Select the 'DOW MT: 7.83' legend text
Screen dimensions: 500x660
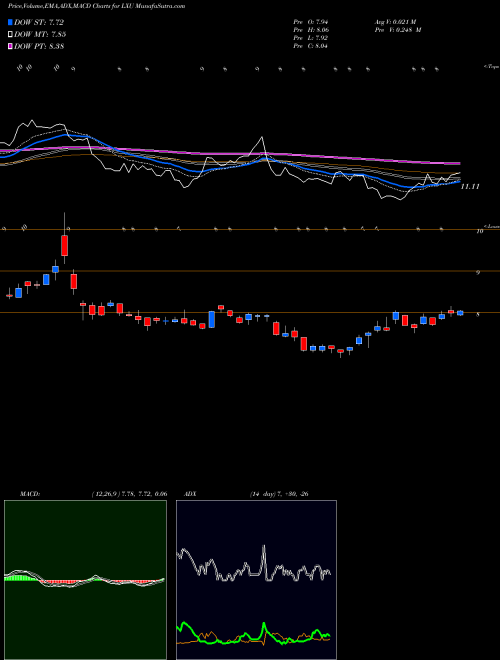(40, 35)
